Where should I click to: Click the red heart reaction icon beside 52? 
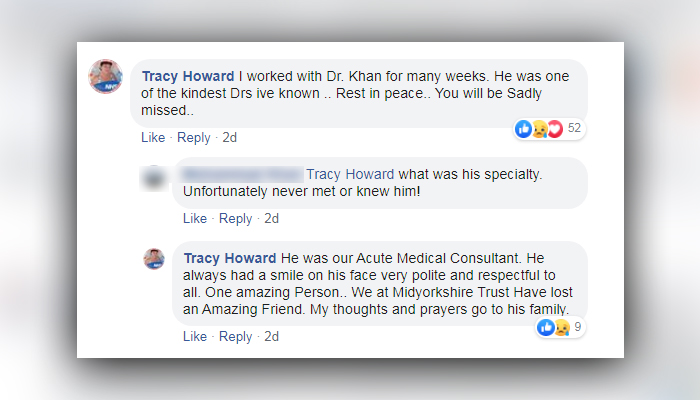pyautogui.click(x=553, y=128)
